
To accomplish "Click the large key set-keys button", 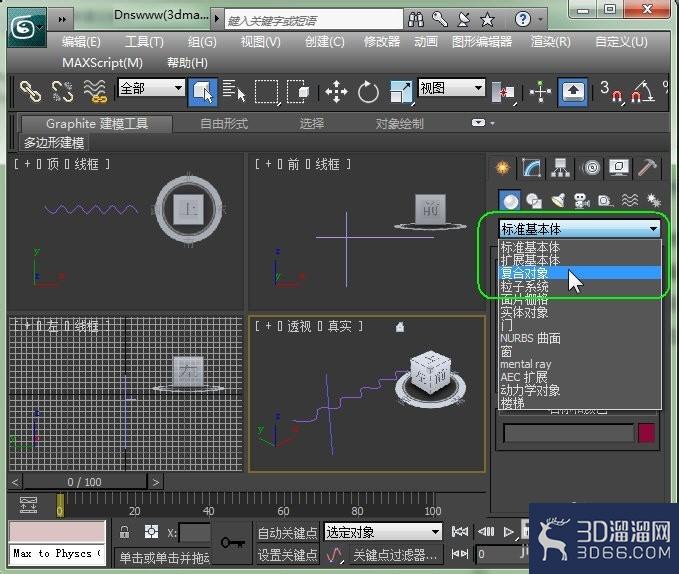I will (233, 542).
